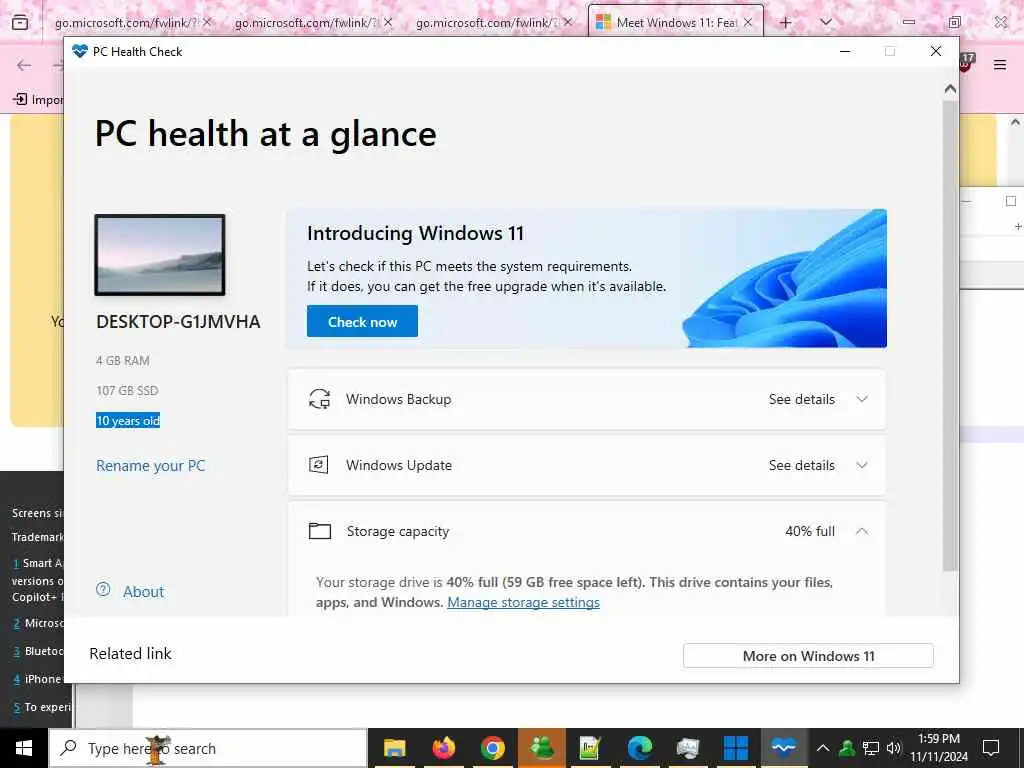
Task: Click the PC Health Check vertical scrollbar
Action: click(950, 336)
